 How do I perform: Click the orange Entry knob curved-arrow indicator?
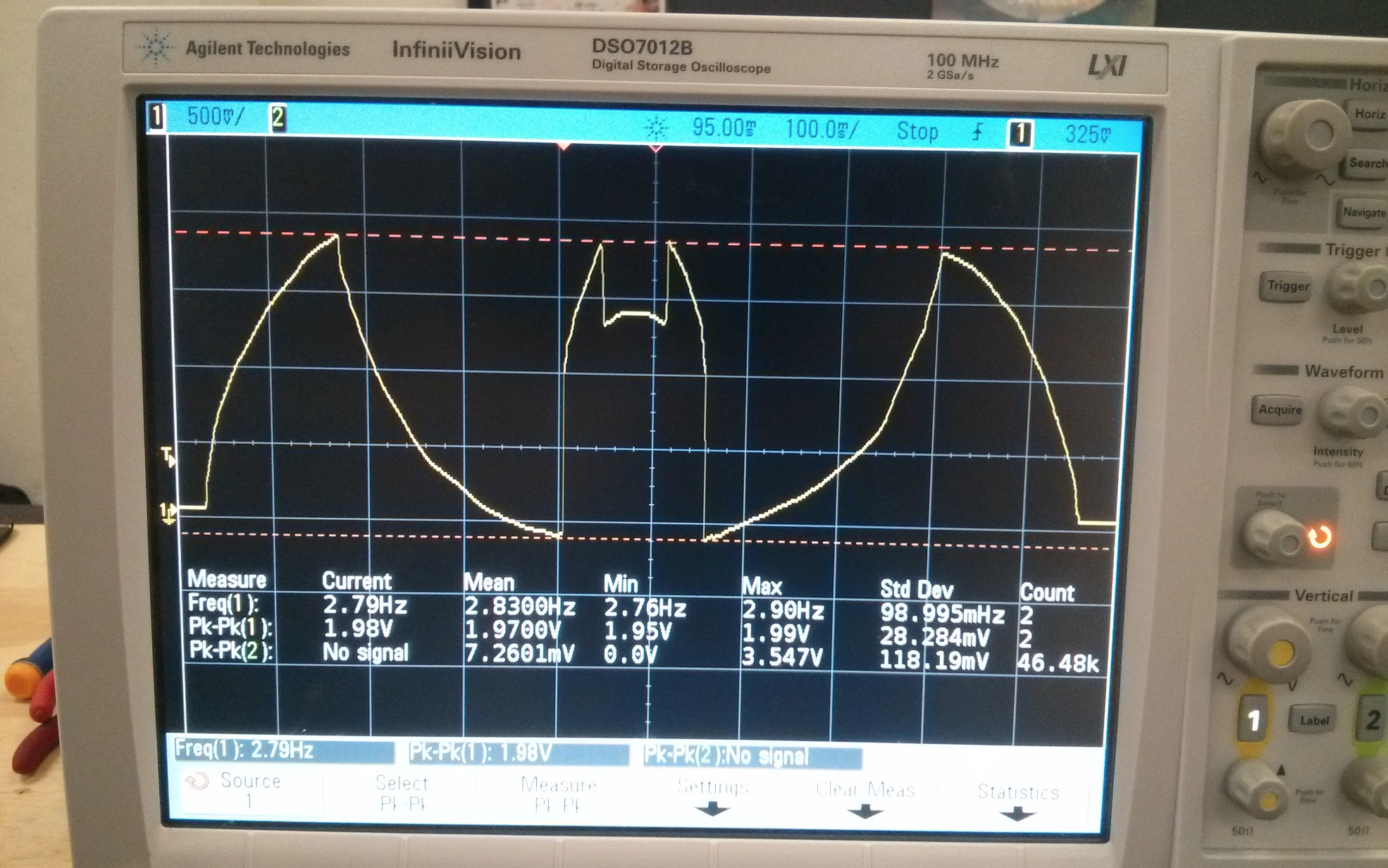point(1320,537)
